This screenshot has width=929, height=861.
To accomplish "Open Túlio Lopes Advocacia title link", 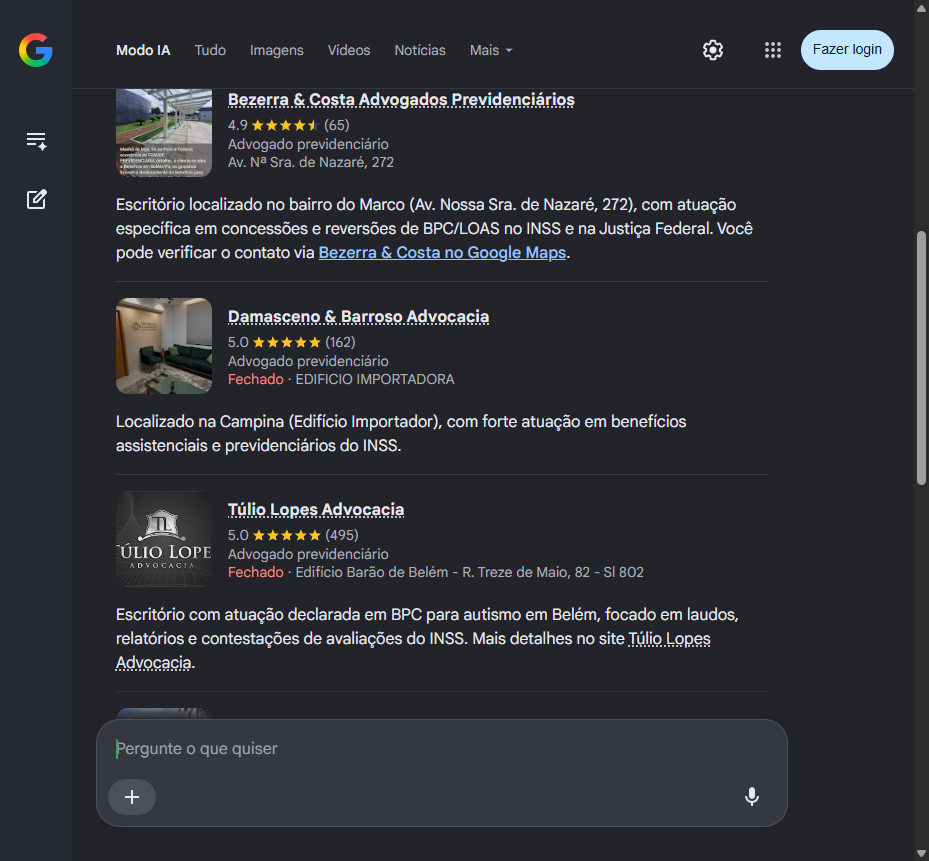I will (x=316, y=510).
